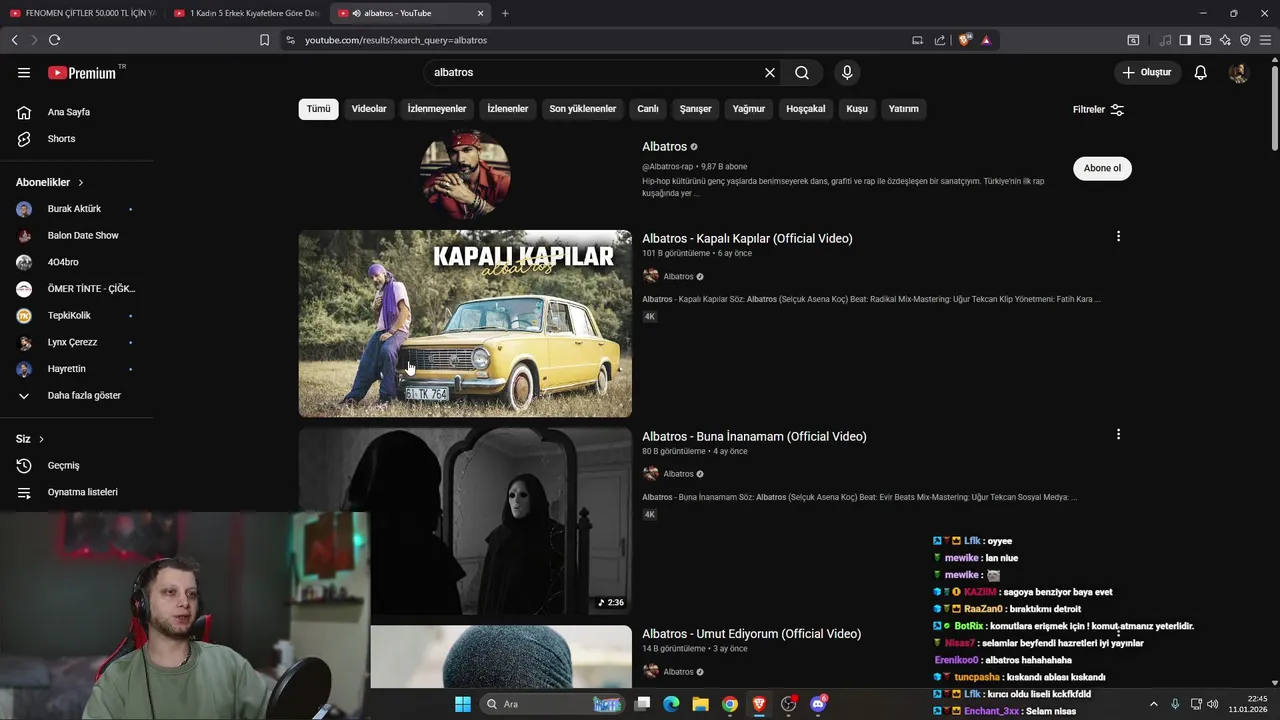
Task: Play the Buna İnanamam video thumbnail
Action: coord(465,521)
